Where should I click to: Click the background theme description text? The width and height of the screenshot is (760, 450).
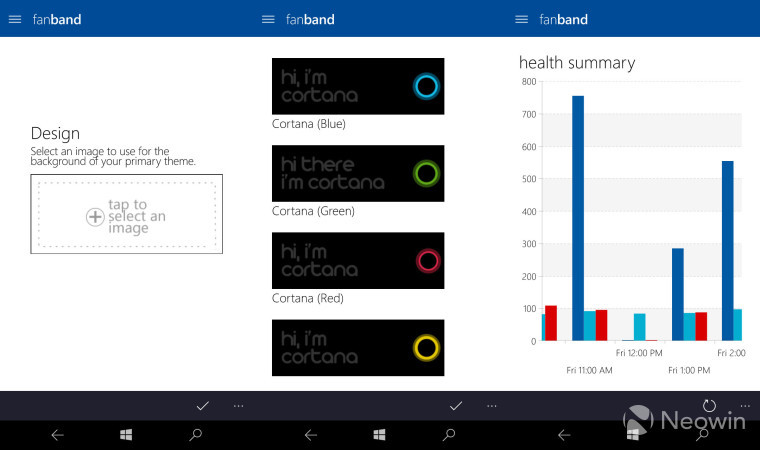pos(113,156)
